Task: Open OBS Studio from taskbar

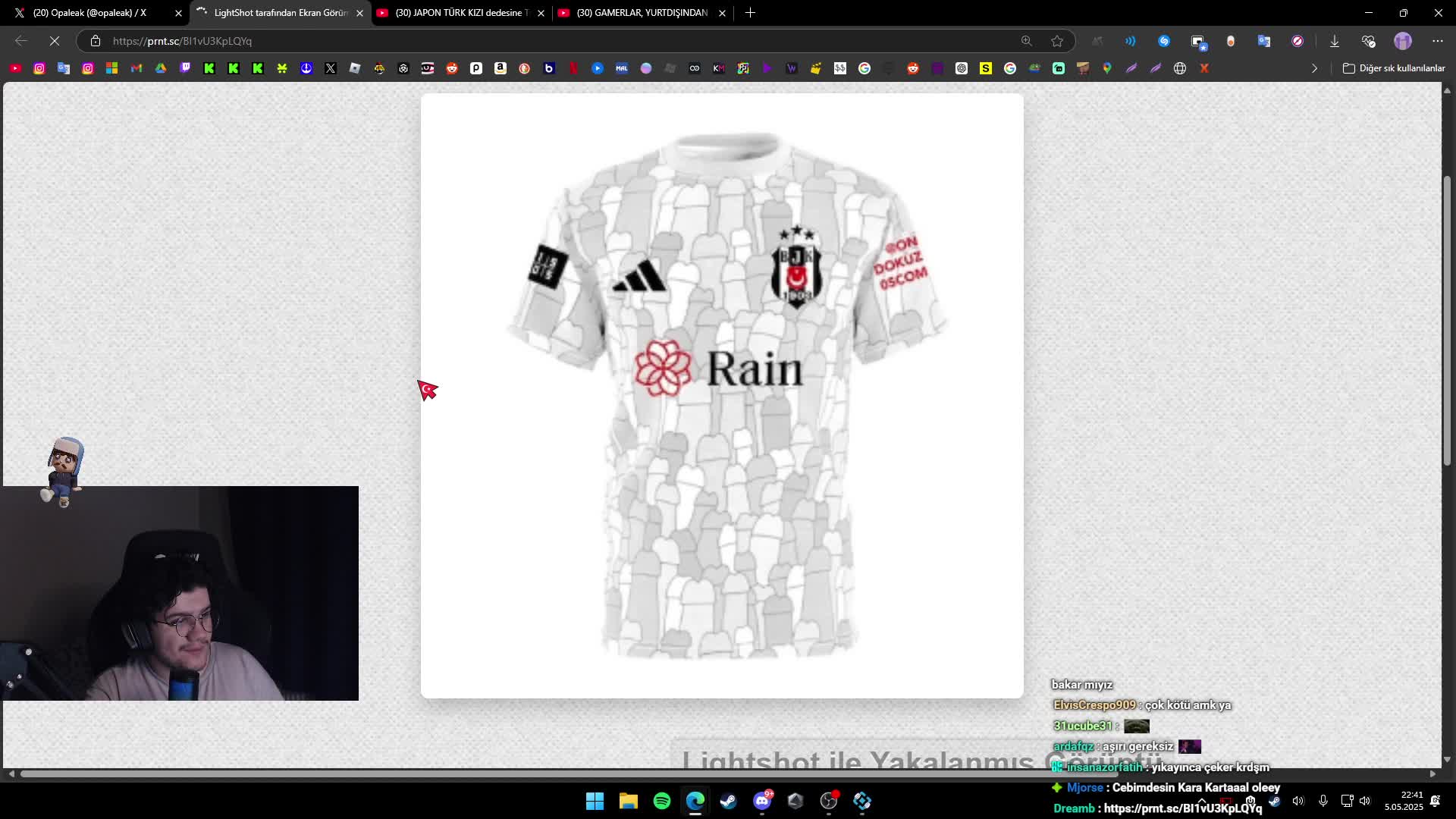Action: click(829, 801)
